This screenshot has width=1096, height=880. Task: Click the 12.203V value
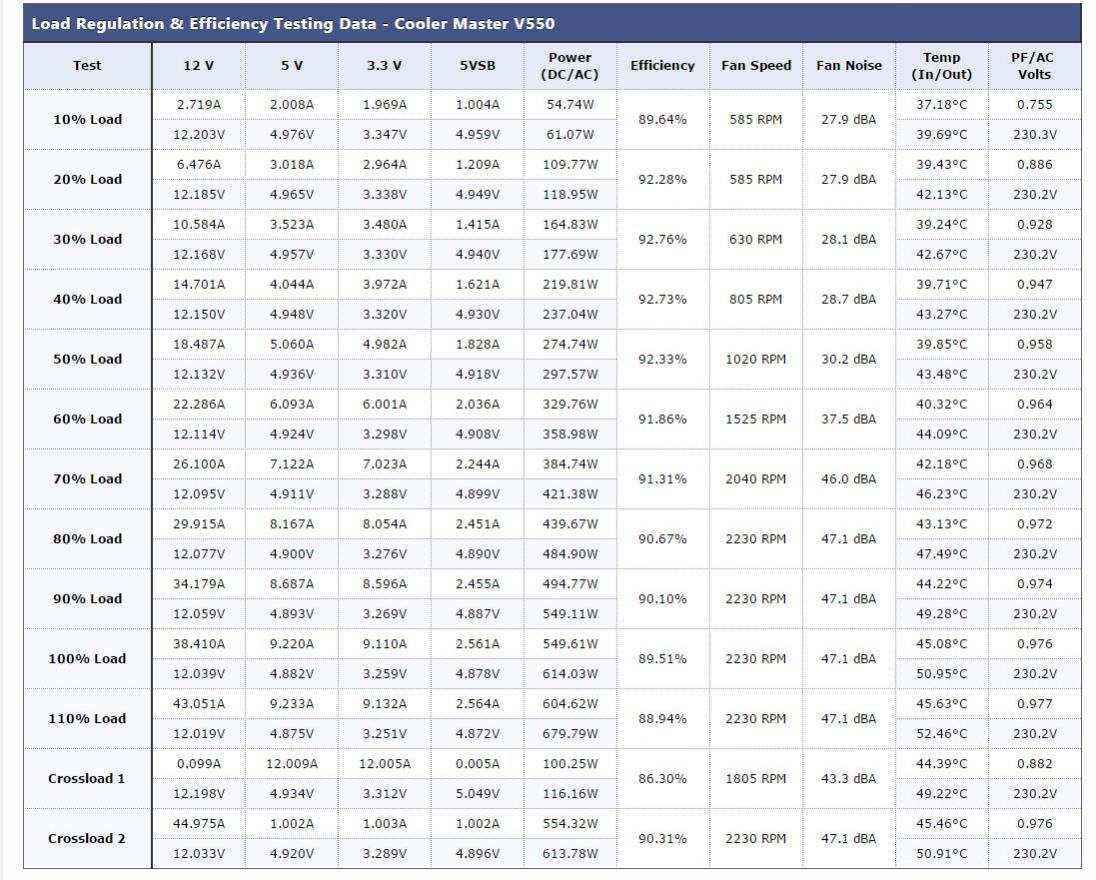199,135
